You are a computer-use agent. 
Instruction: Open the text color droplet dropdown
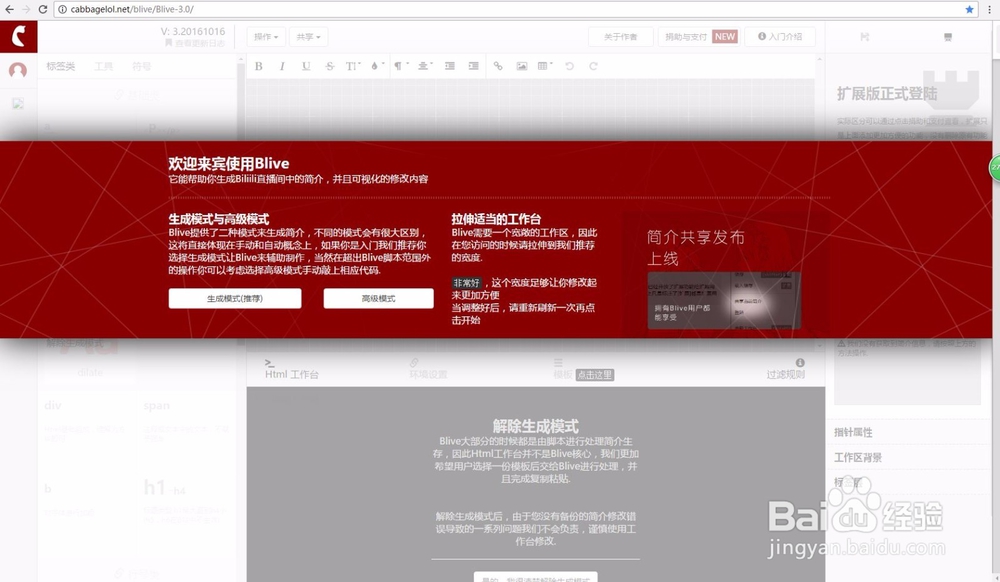(377, 66)
